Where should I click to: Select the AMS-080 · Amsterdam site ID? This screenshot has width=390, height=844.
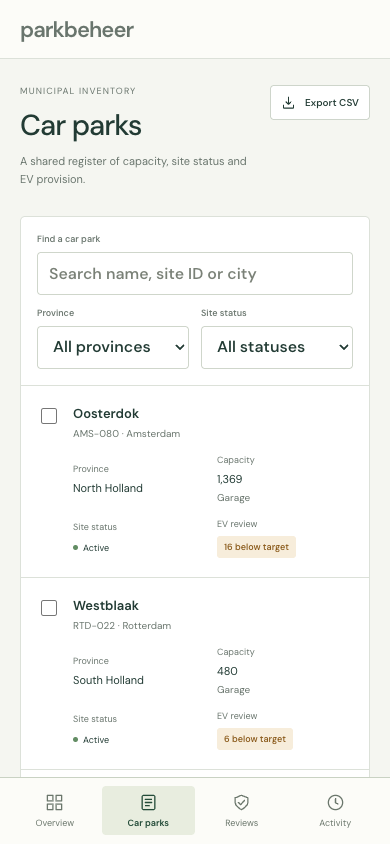pyautogui.click(x=126, y=434)
